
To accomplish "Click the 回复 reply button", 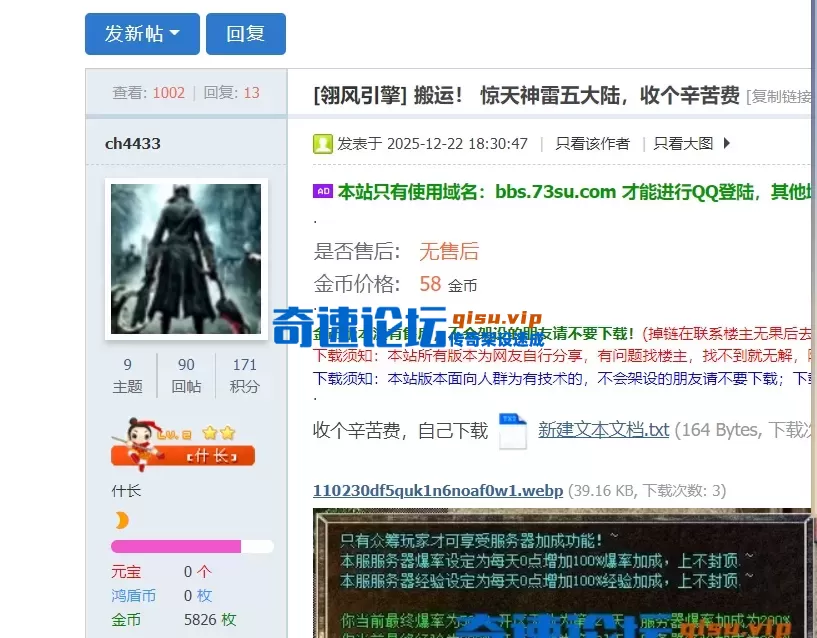I will click(x=245, y=33).
